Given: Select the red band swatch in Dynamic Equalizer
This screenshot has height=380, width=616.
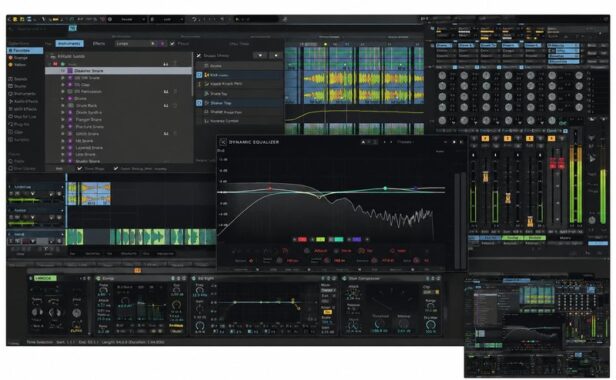Looking at the screenshot, I should pyautogui.click(x=302, y=239).
